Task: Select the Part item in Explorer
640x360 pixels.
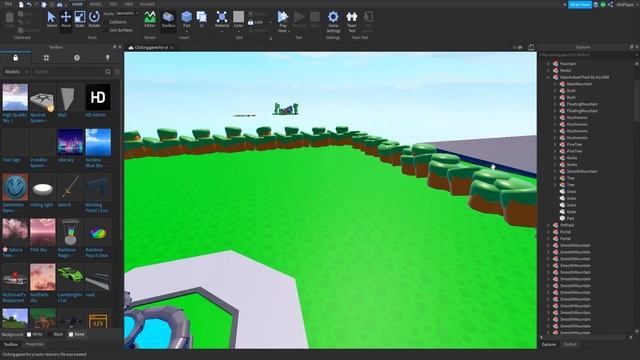Action: pyautogui.click(x=570, y=218)
